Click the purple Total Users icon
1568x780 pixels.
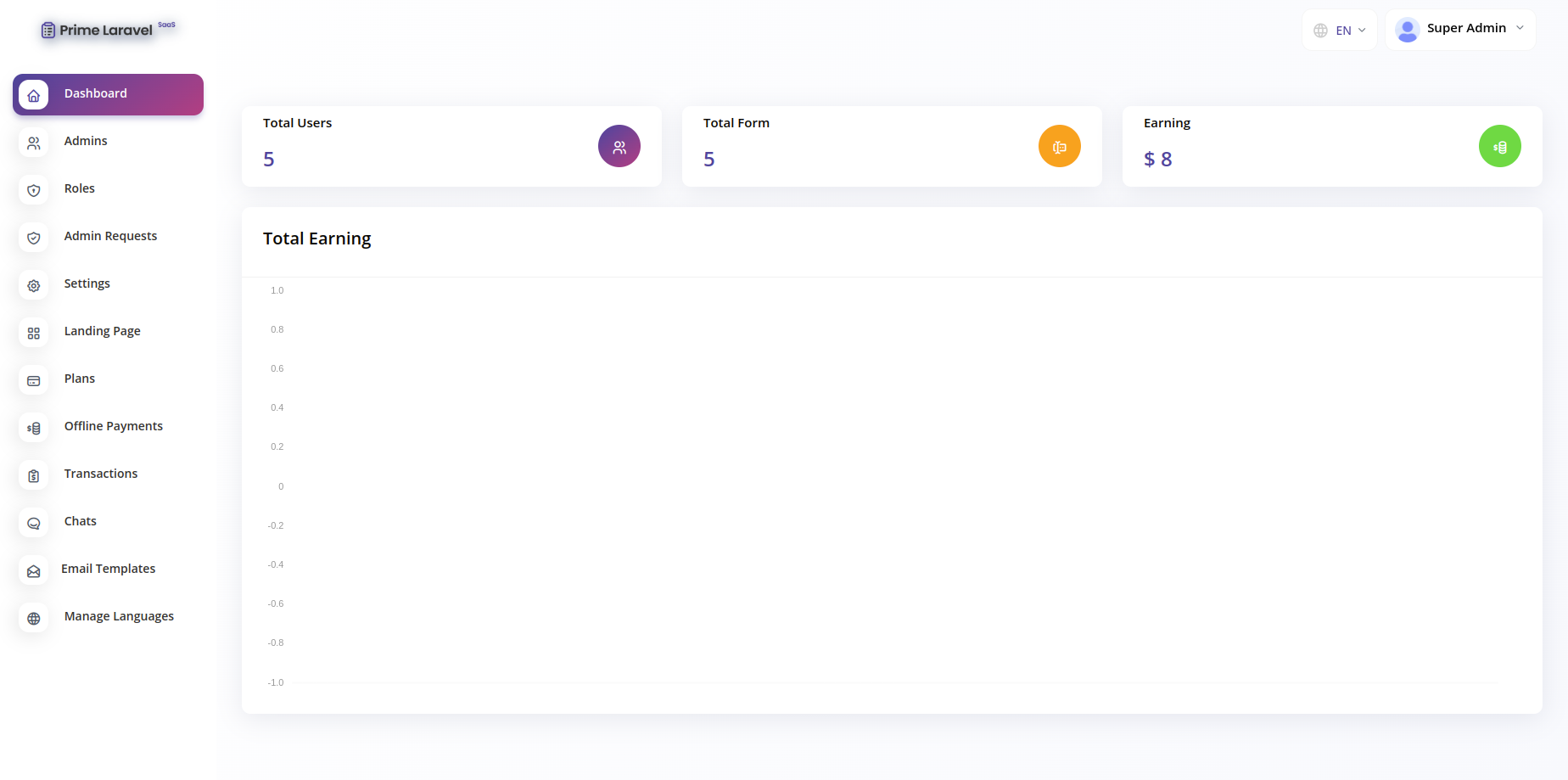tap(619, 146)
